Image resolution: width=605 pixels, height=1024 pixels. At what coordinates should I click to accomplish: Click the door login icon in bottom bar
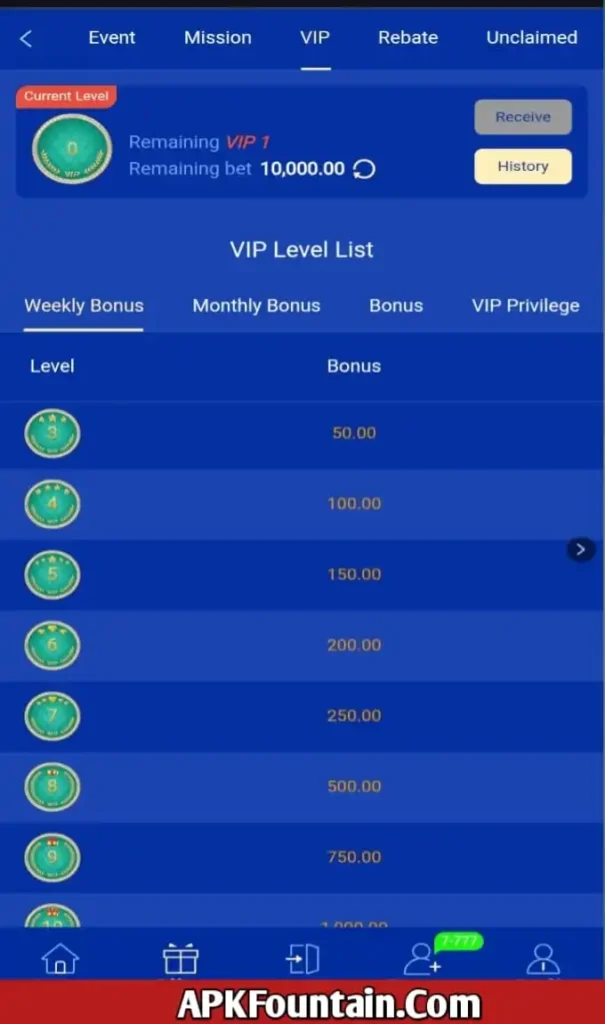pos(302,959)
